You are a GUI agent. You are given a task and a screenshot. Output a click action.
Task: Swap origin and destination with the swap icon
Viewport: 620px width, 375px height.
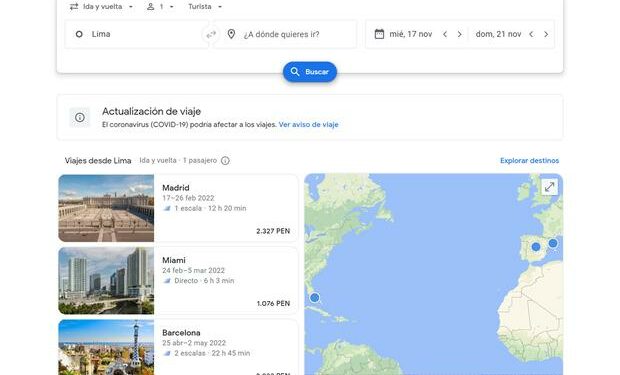[x=211, y=34]
